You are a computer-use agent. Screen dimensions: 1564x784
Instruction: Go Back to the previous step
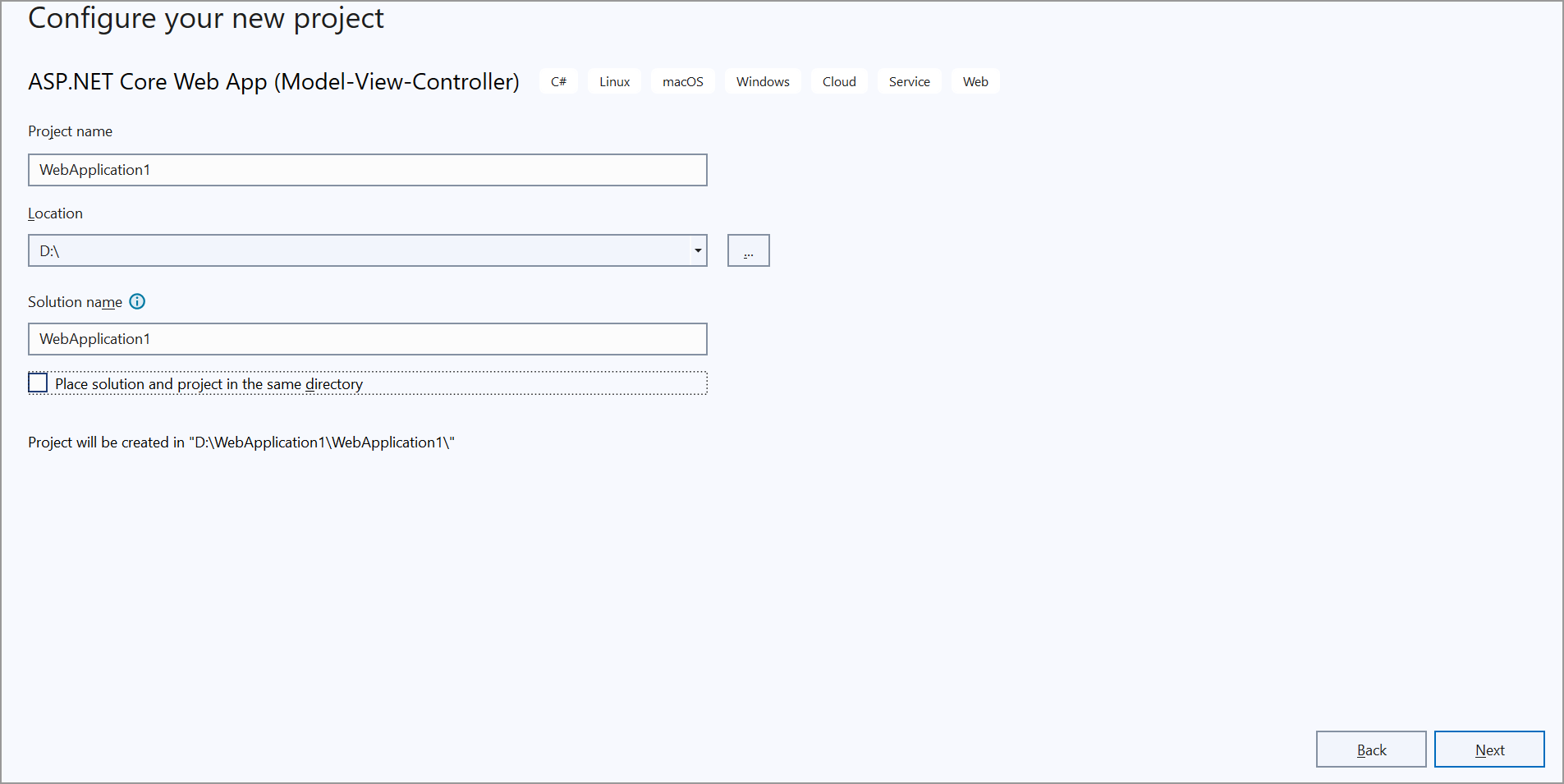[1371, 749]
